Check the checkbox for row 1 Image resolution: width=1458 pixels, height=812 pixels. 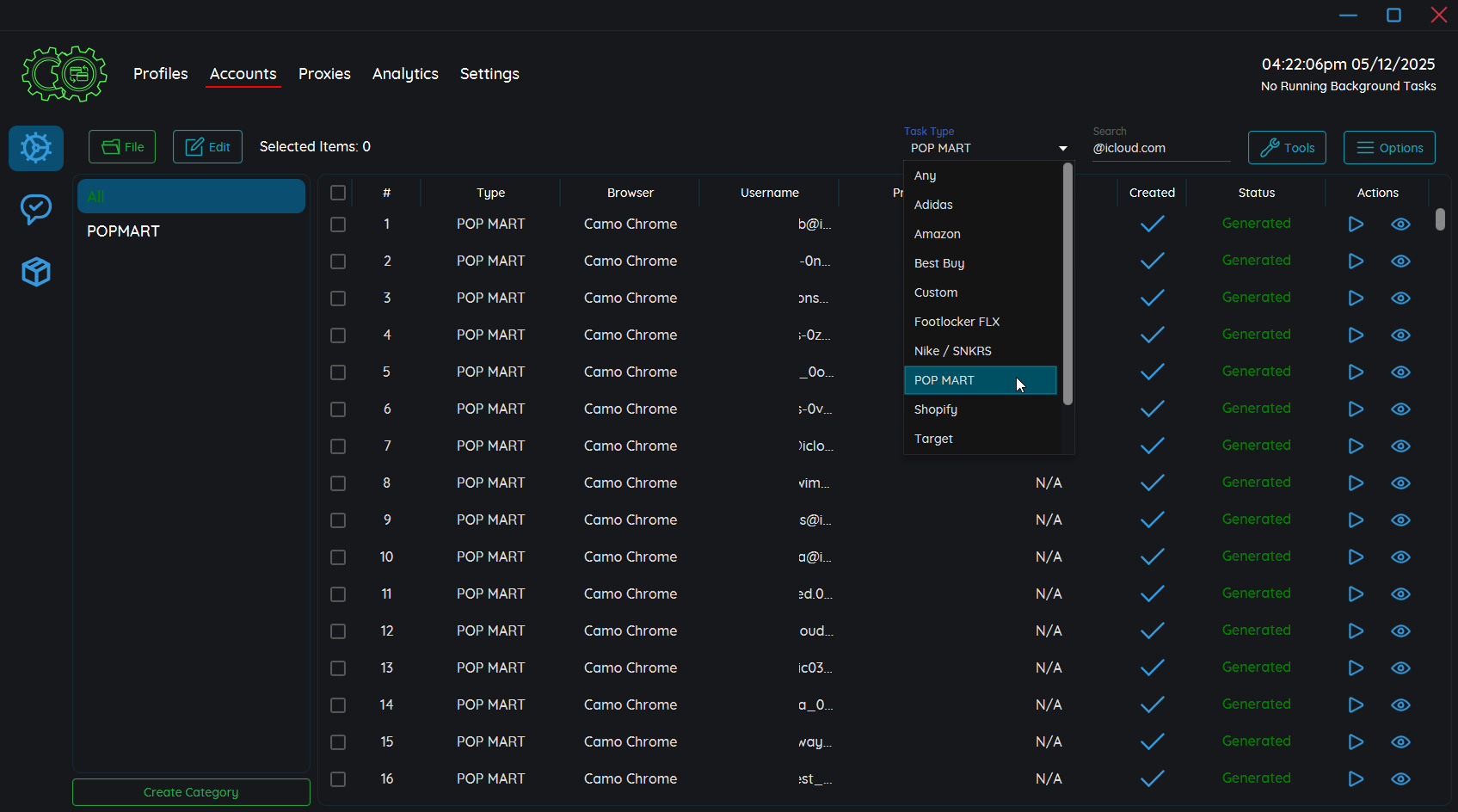coord(338,225)
